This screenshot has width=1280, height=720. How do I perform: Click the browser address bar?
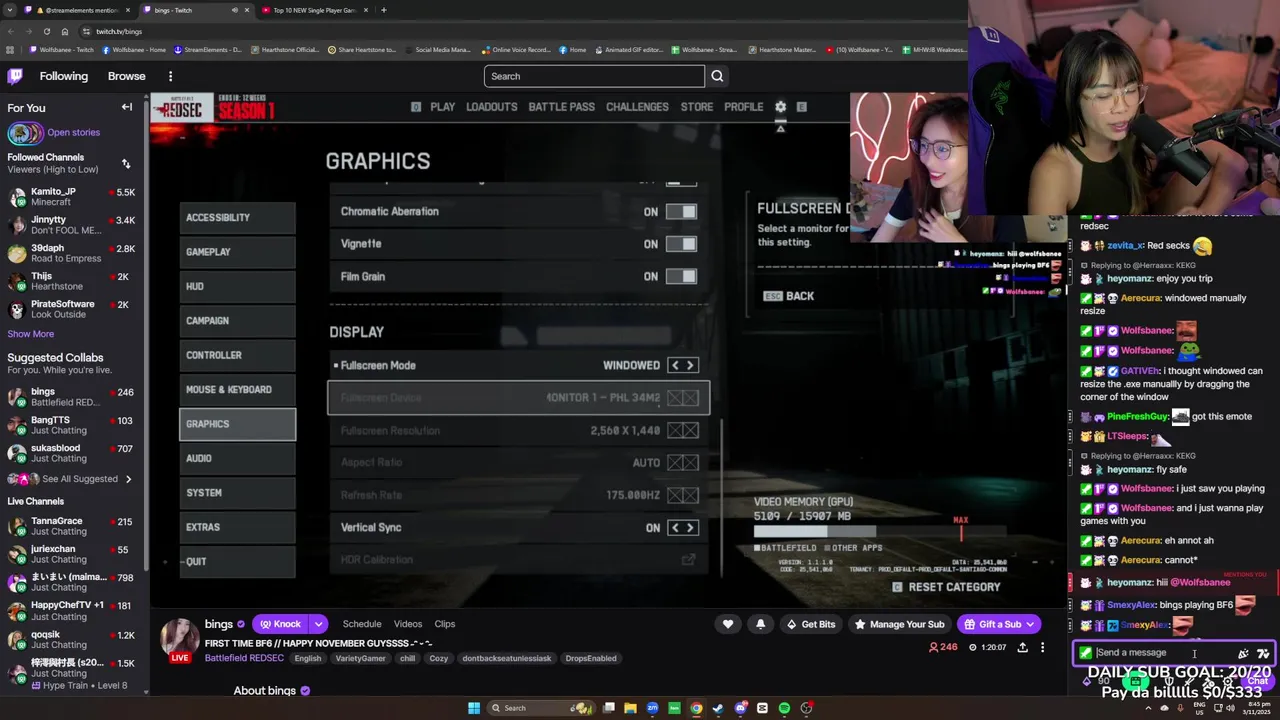pyautogui.click(x=520, y=31)
